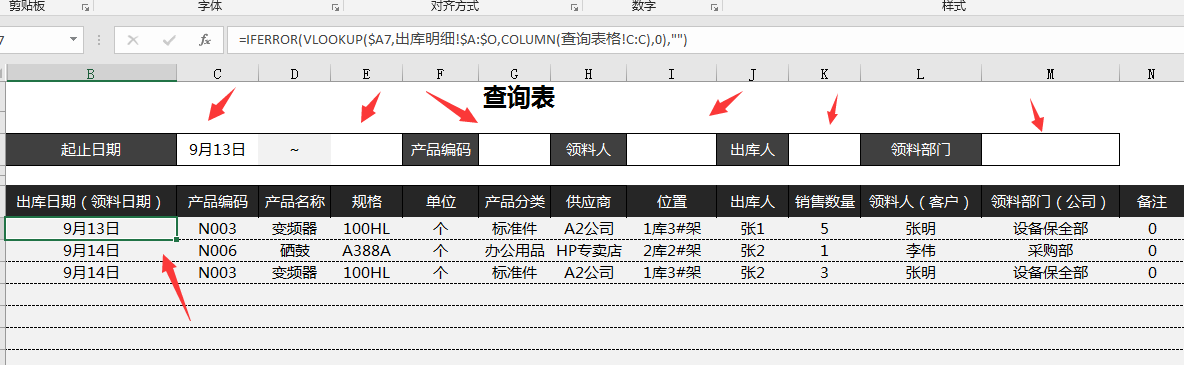
Task: Select column L header
Action: [920, 73]
